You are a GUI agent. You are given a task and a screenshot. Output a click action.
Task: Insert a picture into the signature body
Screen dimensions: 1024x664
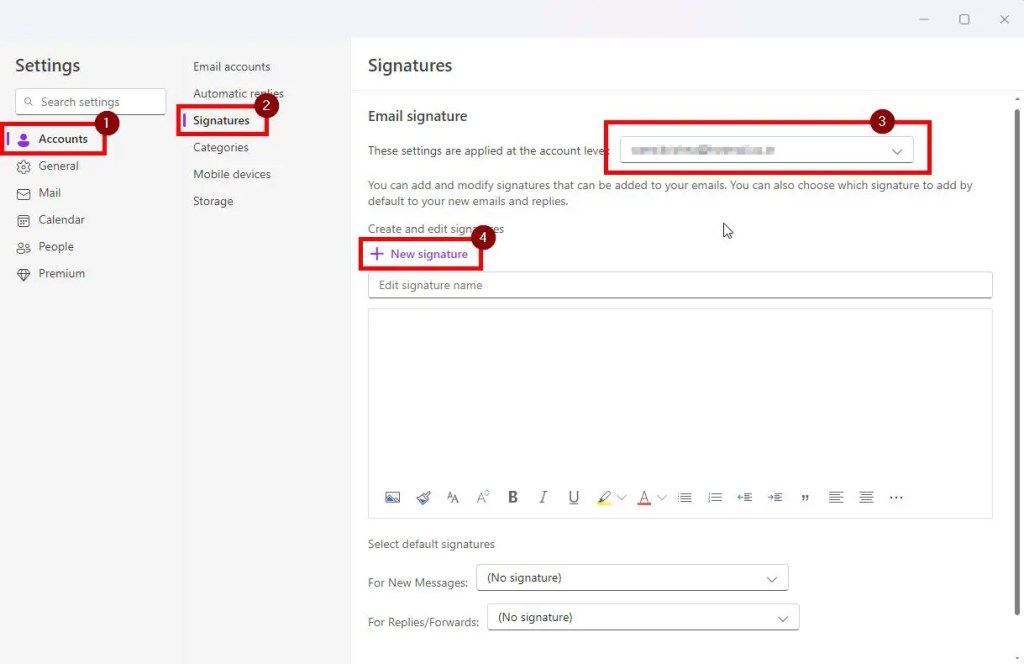(392, 497)
